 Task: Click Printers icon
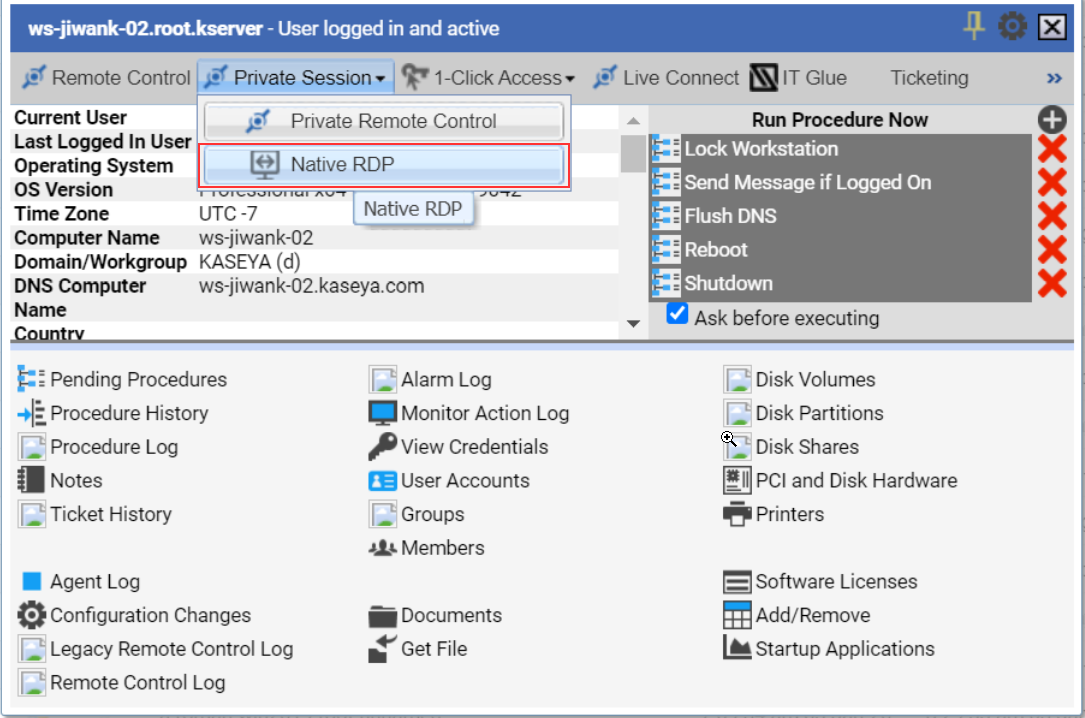pos(737,514)
